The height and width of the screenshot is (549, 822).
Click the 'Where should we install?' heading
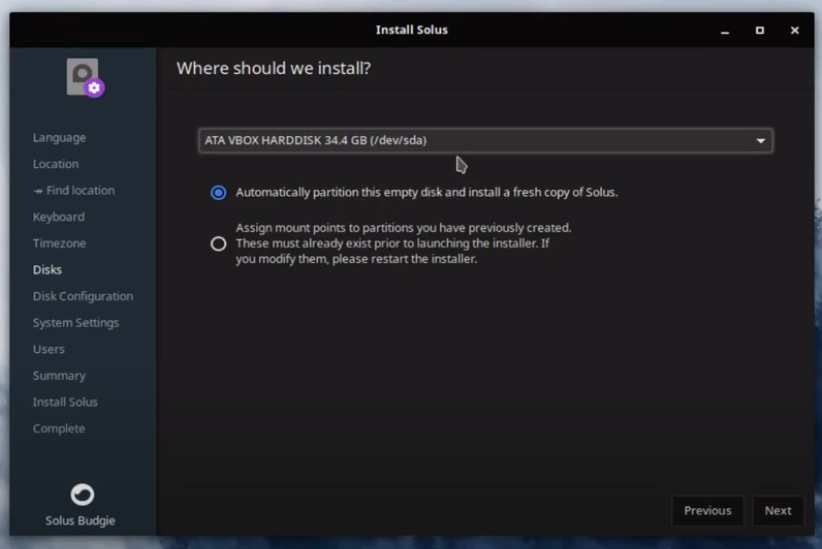click(274, 68)
